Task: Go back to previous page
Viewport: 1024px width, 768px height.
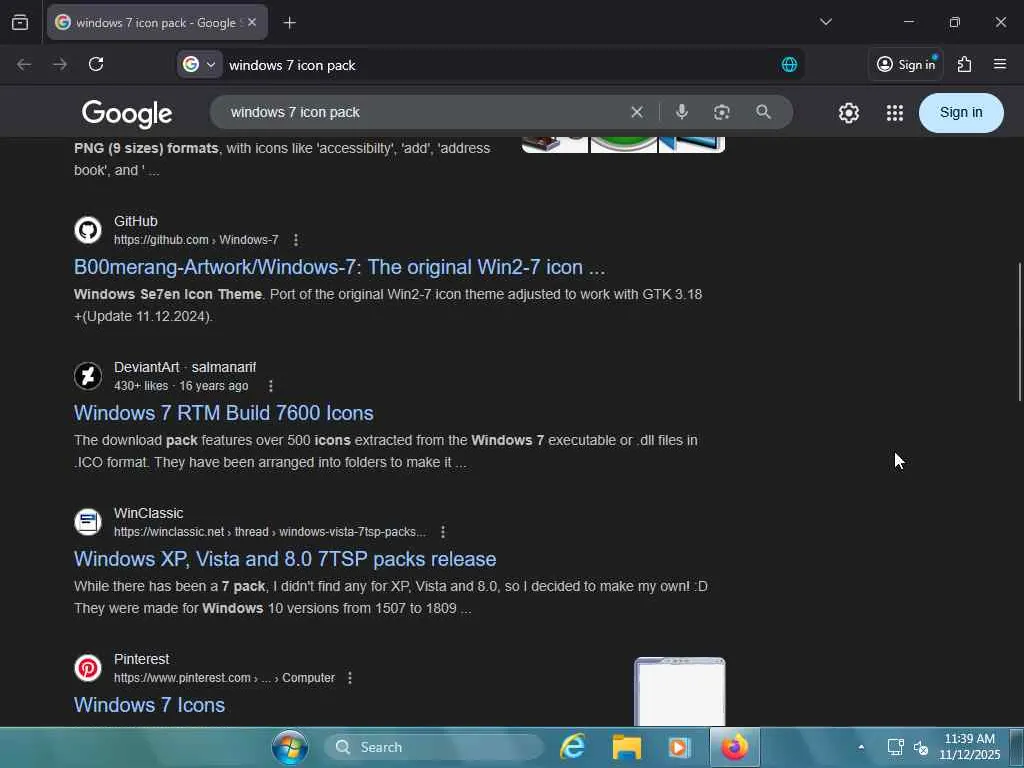Action: point(24,65)
